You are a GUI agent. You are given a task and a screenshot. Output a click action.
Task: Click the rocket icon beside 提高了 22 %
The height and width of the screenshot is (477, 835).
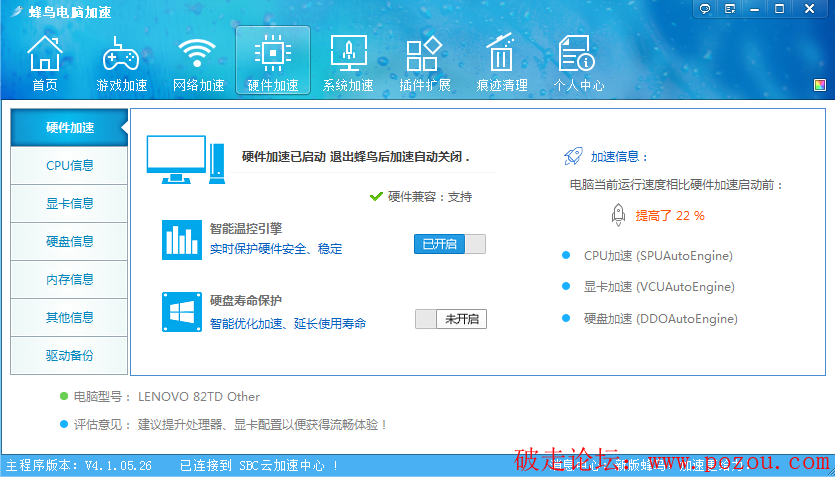[x=618, y=215]
